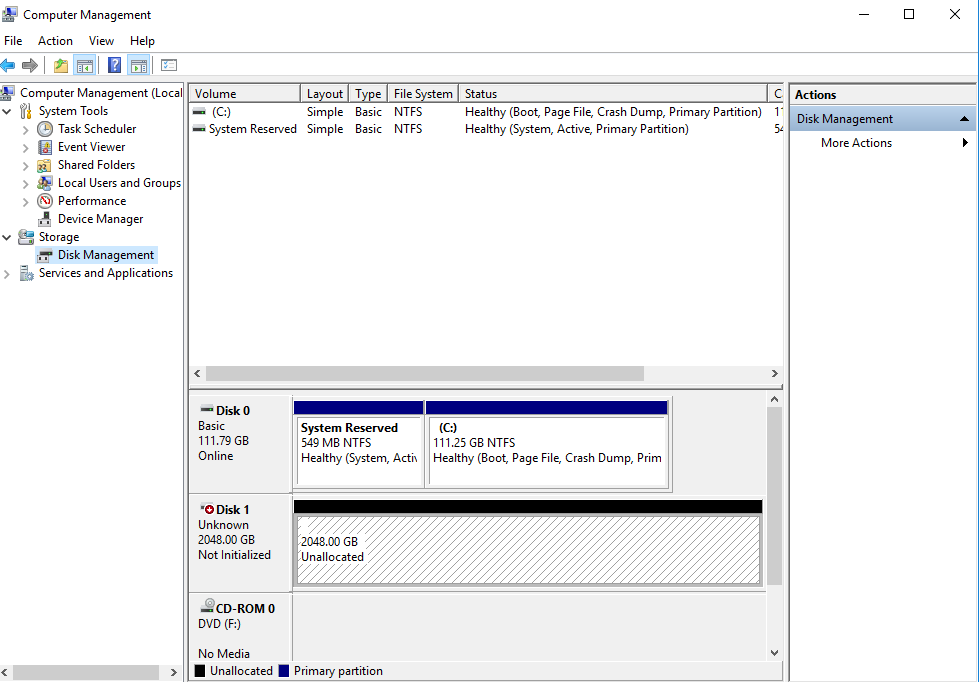
Task: Click the CD-ROM 0 drive icon
Action: (x=207, y=606)
